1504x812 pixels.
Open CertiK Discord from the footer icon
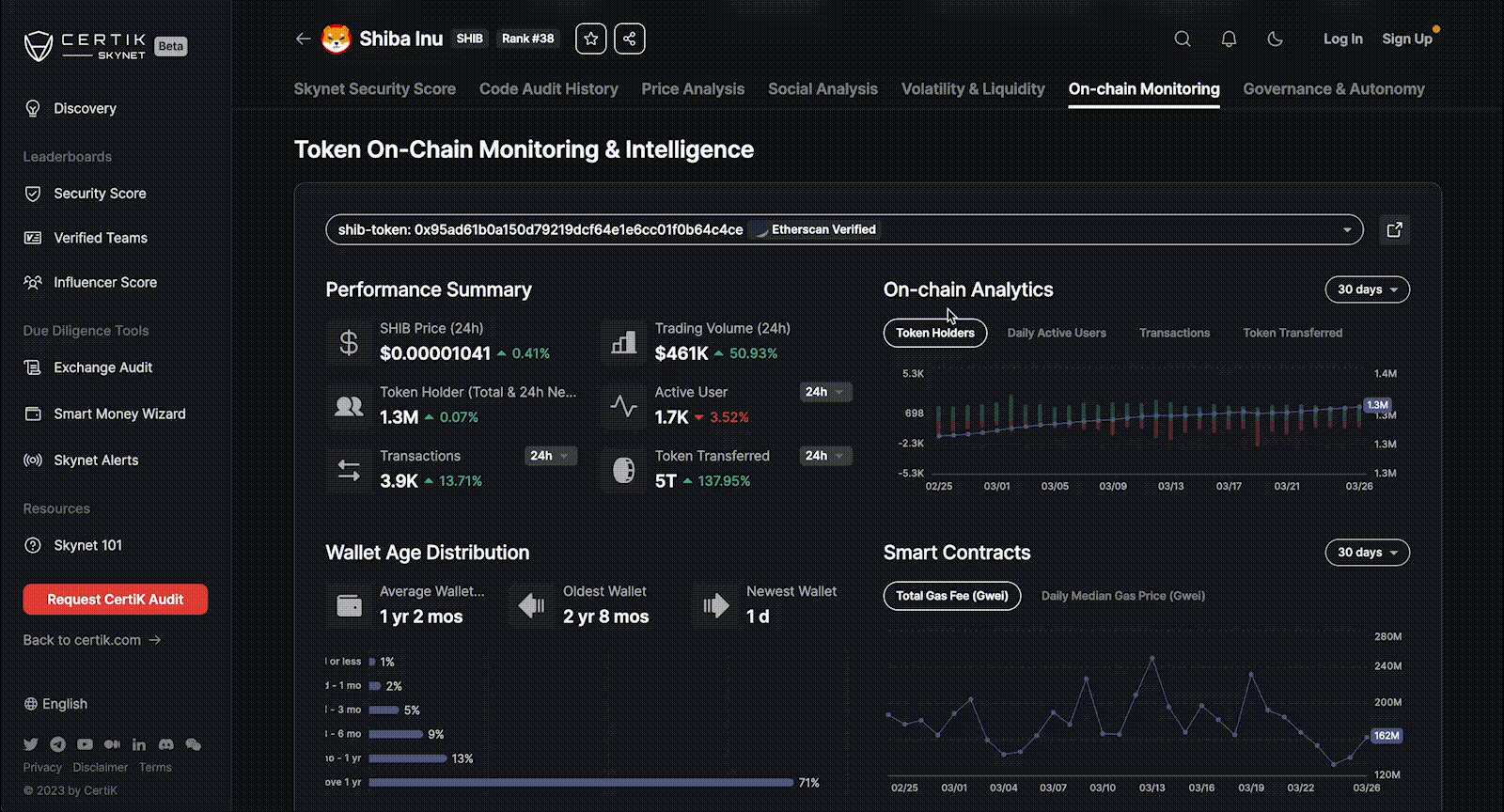click(x=166, y=744)
